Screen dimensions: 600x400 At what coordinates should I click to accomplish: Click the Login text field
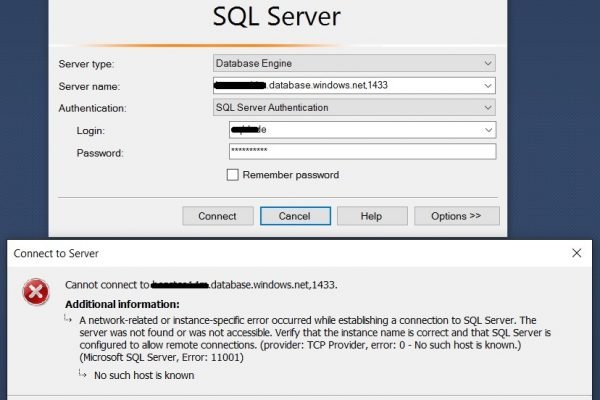click(x=362, y=130)
